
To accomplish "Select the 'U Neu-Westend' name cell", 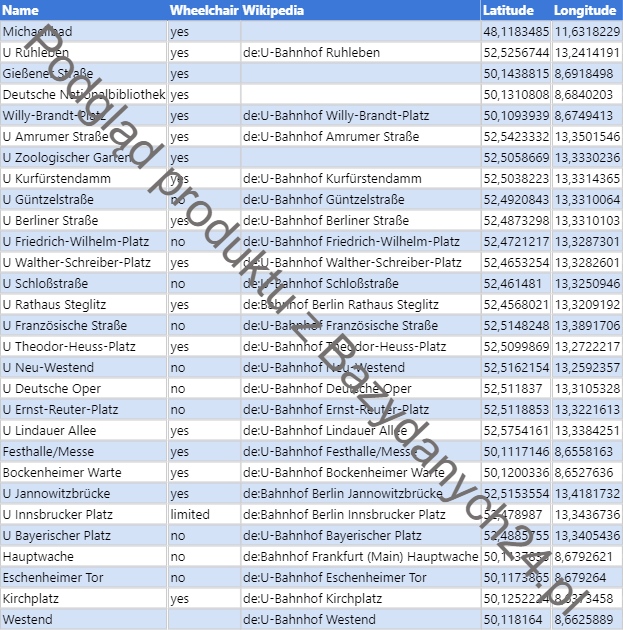I will (84, 367).
